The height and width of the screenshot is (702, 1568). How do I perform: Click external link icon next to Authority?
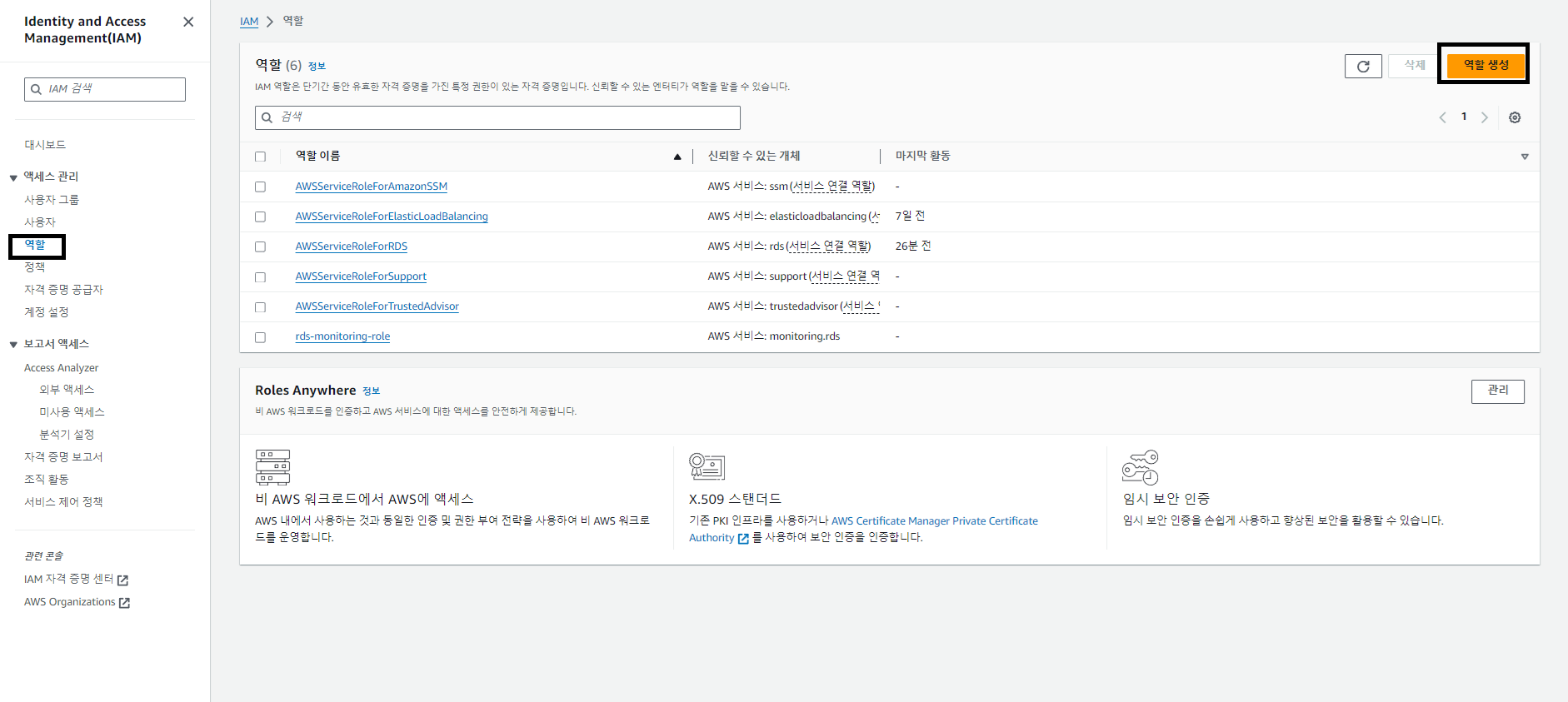[x=743, y=539]
